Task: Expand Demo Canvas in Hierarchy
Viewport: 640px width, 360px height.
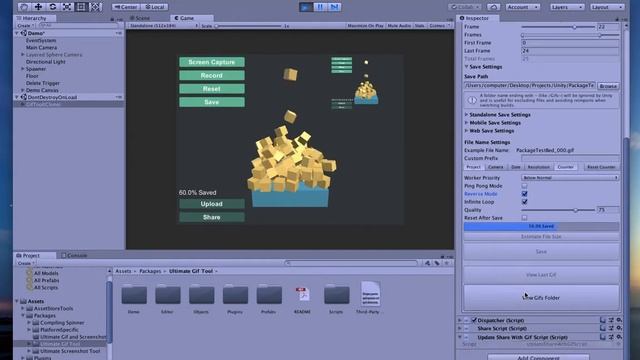Action: point(23,90)
